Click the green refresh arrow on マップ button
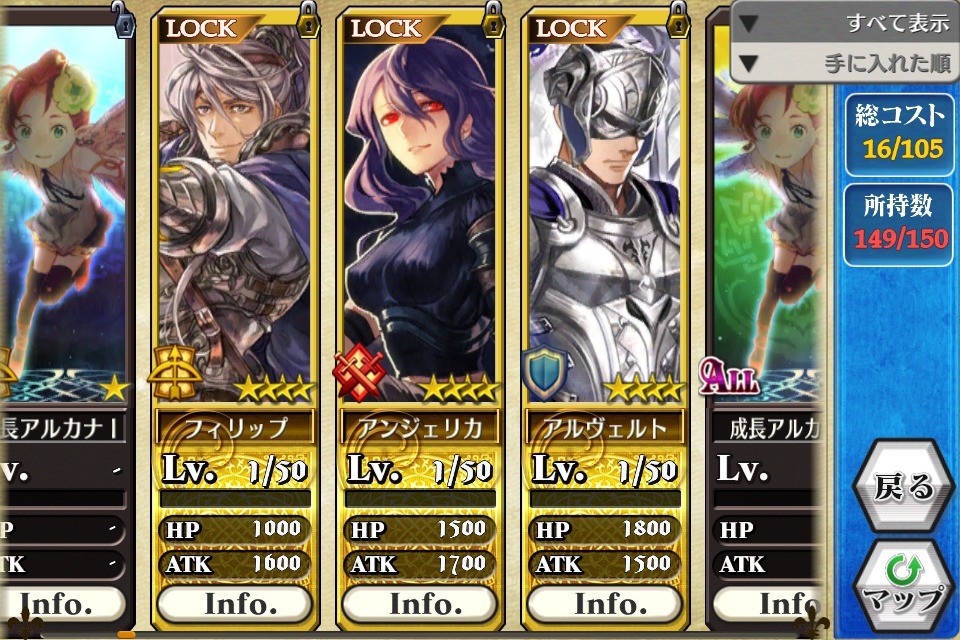960x640 pixels. pyautogui.click(x=904, y=570)
